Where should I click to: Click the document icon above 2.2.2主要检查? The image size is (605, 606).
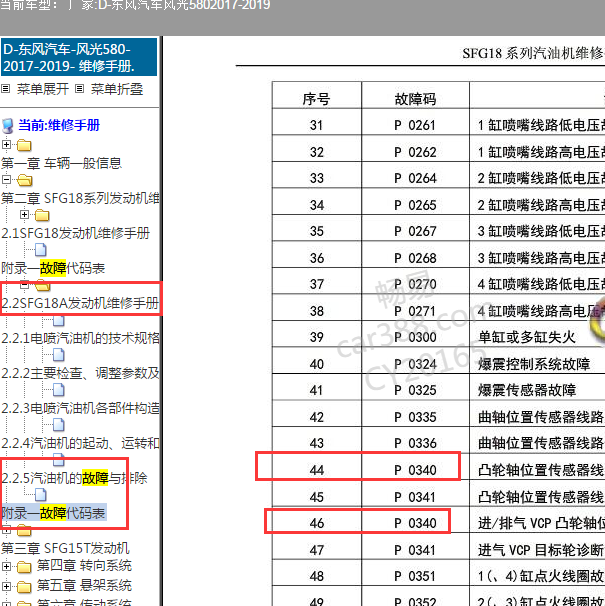point(58,355)
